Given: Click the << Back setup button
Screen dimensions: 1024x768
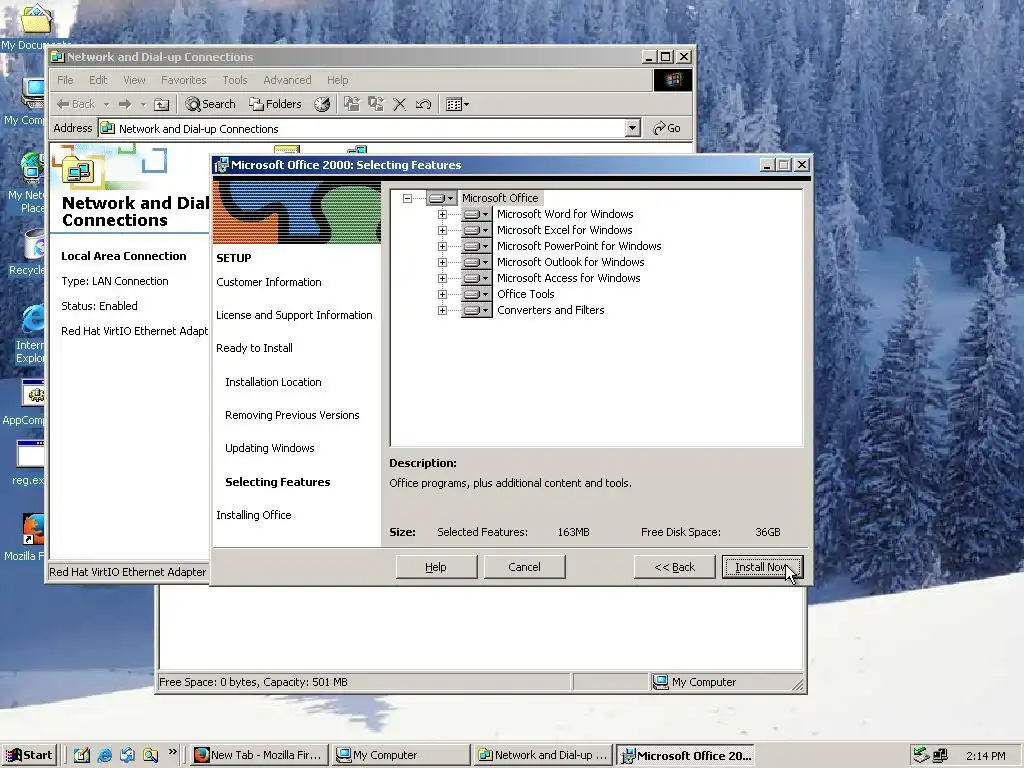Looking at the screenshot, I should 675,567.
